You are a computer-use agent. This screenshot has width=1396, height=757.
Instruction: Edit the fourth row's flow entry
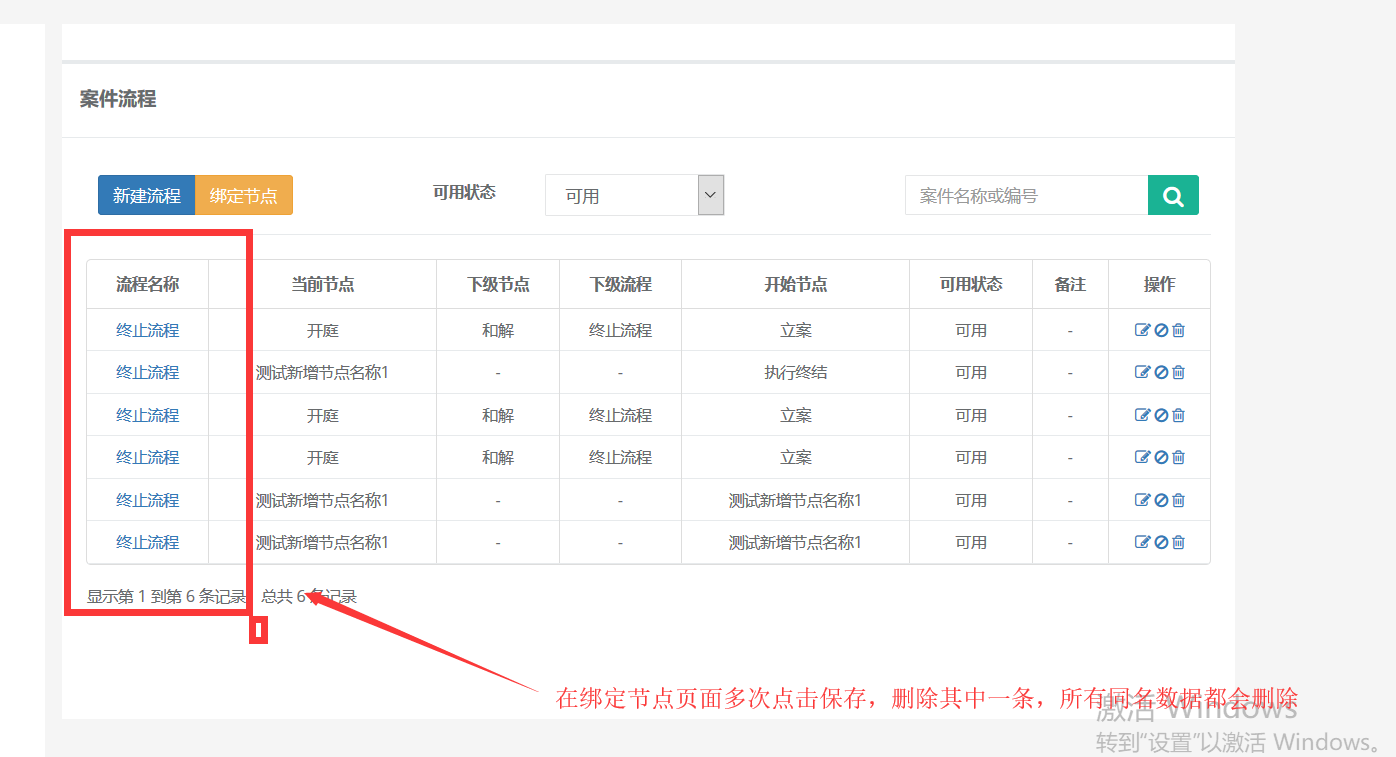point(1142,457)
